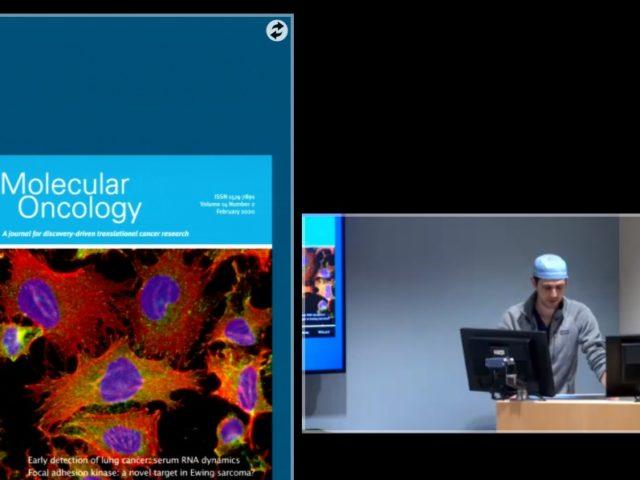Click the swap layout arrows icon
640x480 pixels.
[277, 31]
